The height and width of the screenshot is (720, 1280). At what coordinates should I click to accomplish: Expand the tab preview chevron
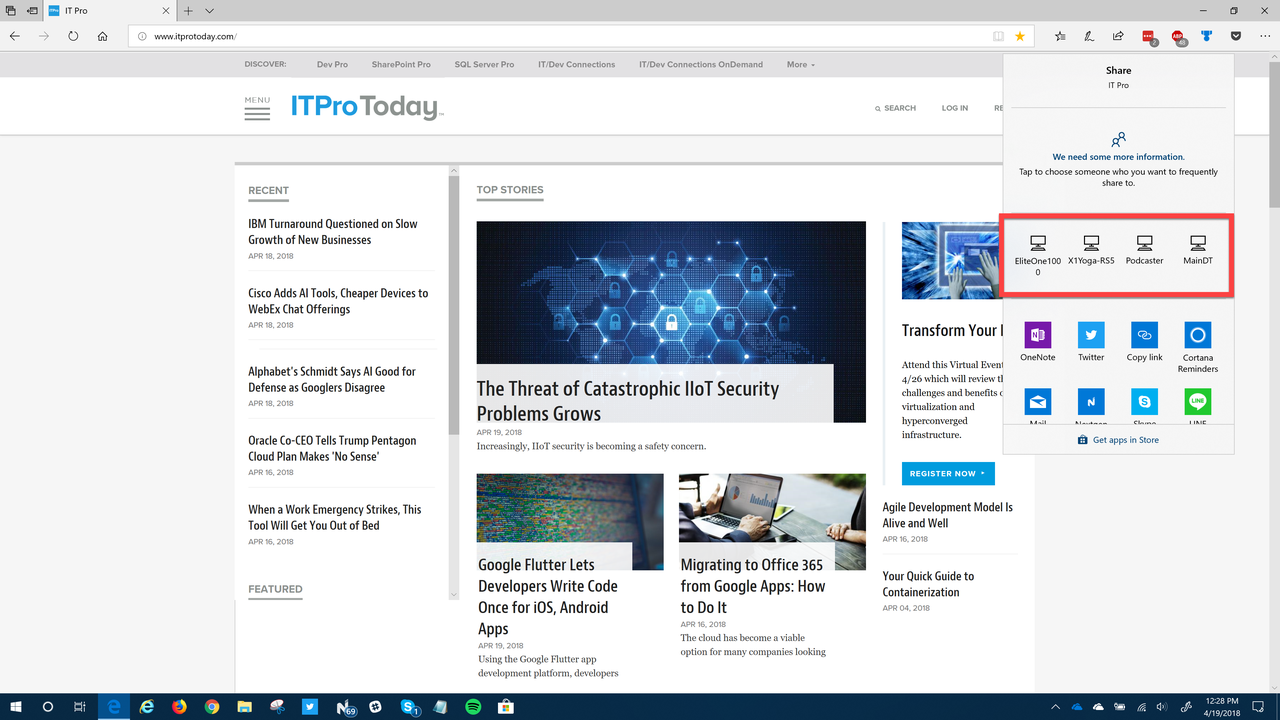point(209,11)
